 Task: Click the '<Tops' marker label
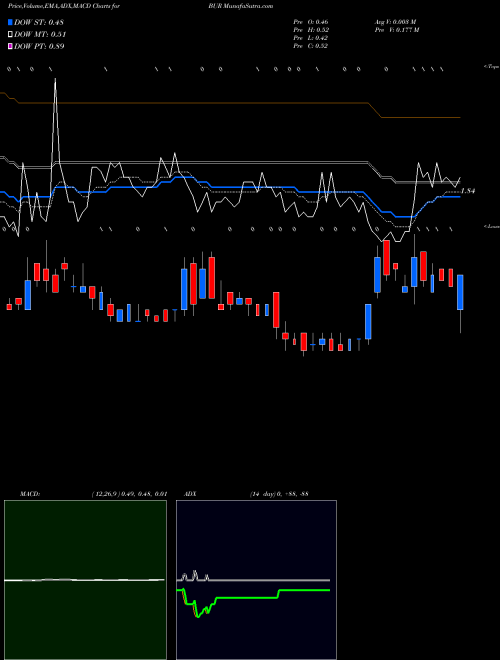(x=492, y=67)
